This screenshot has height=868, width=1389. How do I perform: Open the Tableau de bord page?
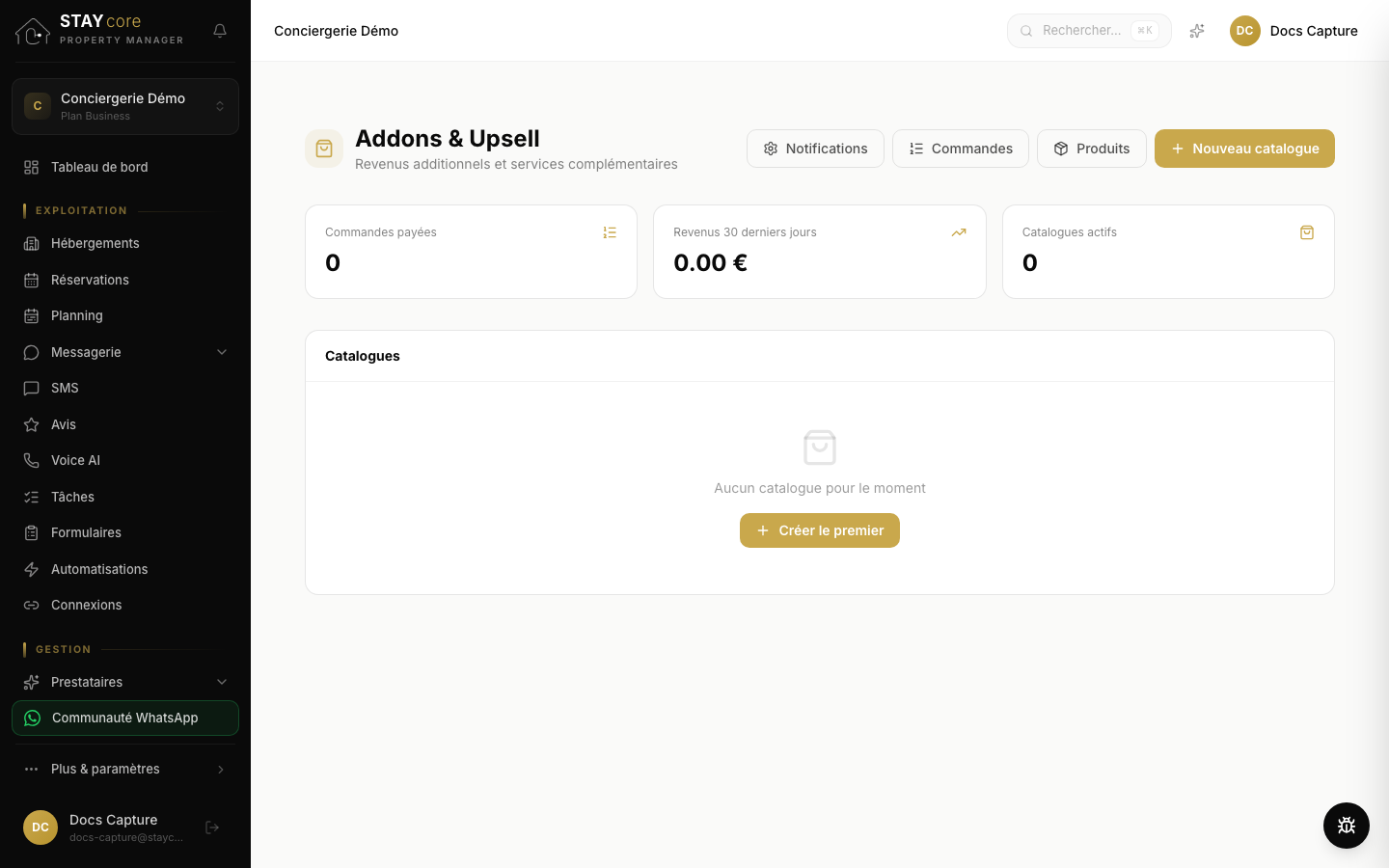[125, 167]
